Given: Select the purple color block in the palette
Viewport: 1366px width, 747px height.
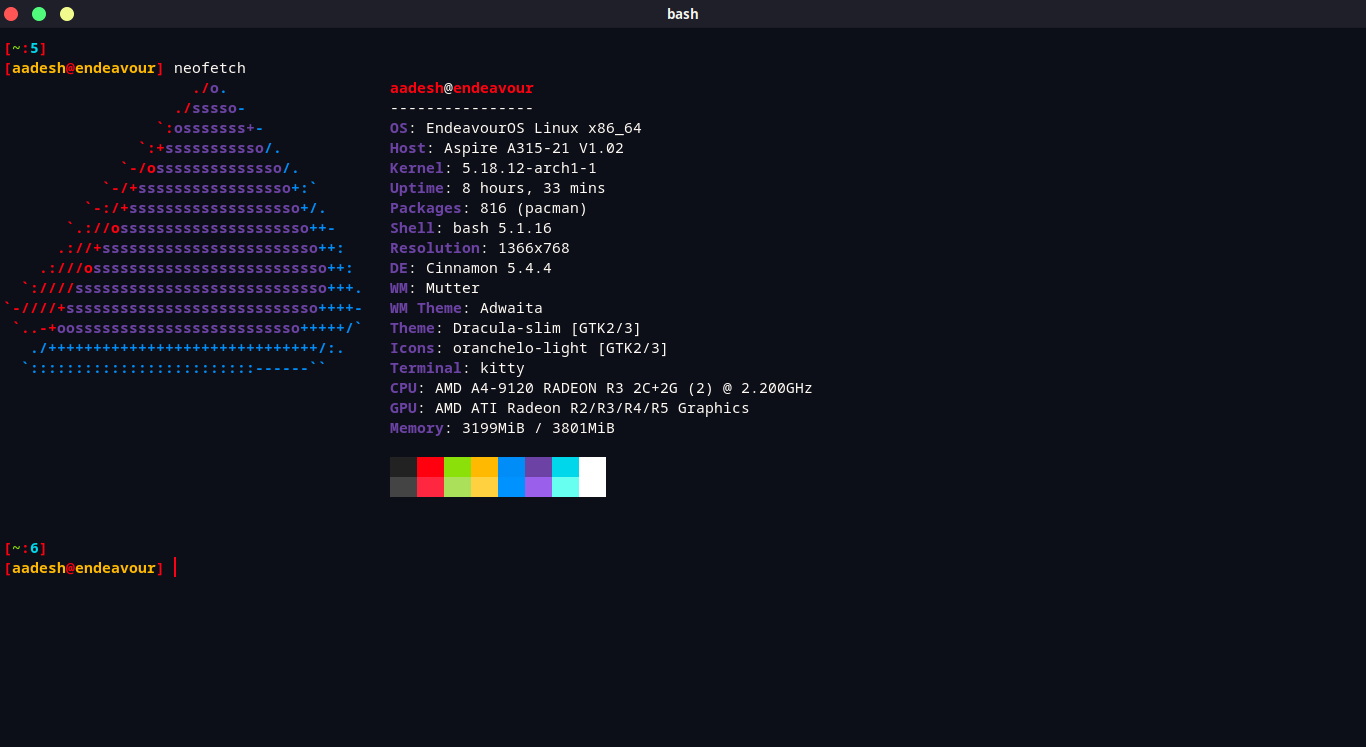Looking at the screenshot, I should (x=538, y=467).
